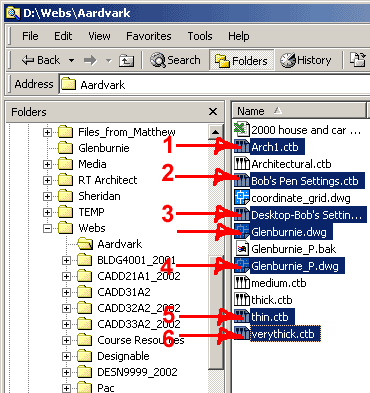The width and height of the screenshot is (370, 393).
Task: Select the Glenburnie folder in tree
Action: 104,148
